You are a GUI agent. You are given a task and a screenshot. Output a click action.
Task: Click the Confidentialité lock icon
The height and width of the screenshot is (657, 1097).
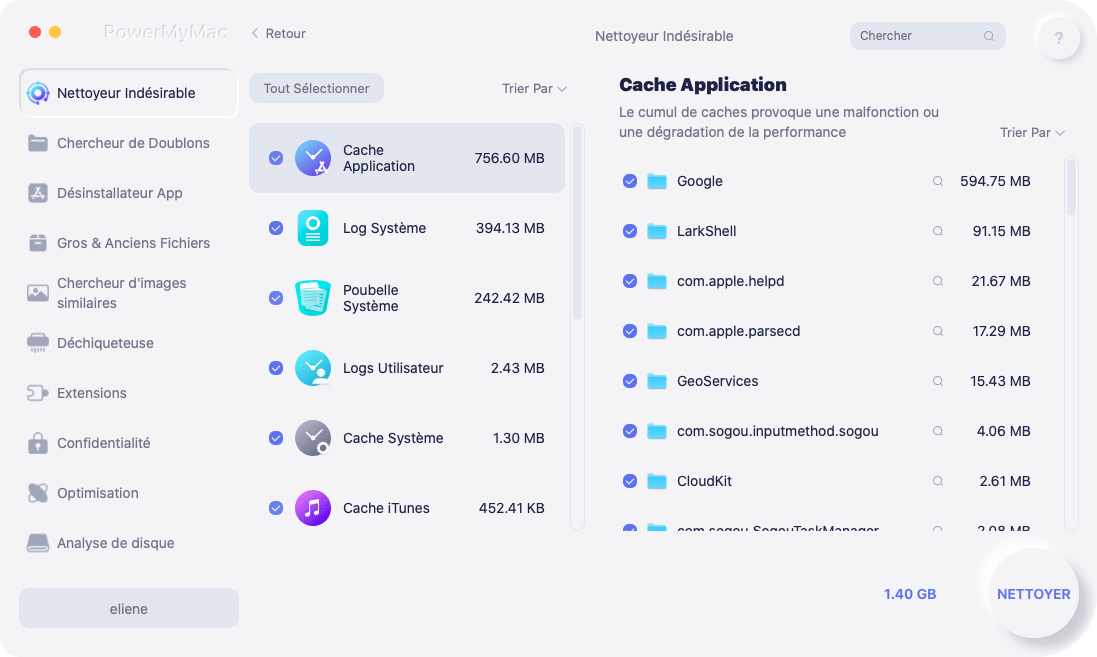38,443
